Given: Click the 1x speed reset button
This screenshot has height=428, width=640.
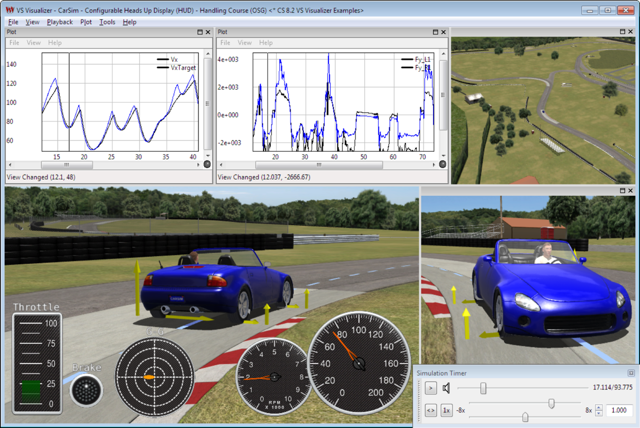Looking at the screenshot, I should pos(447,411).
